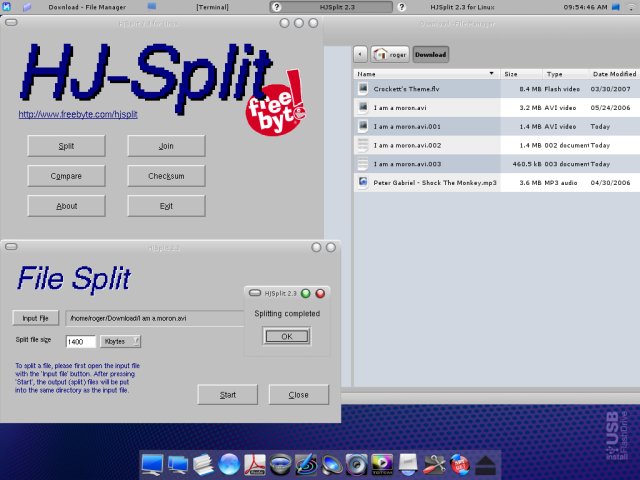640x480 pixels.
Task: Open the blue loudspeaker volume icon
Action: 332,464
